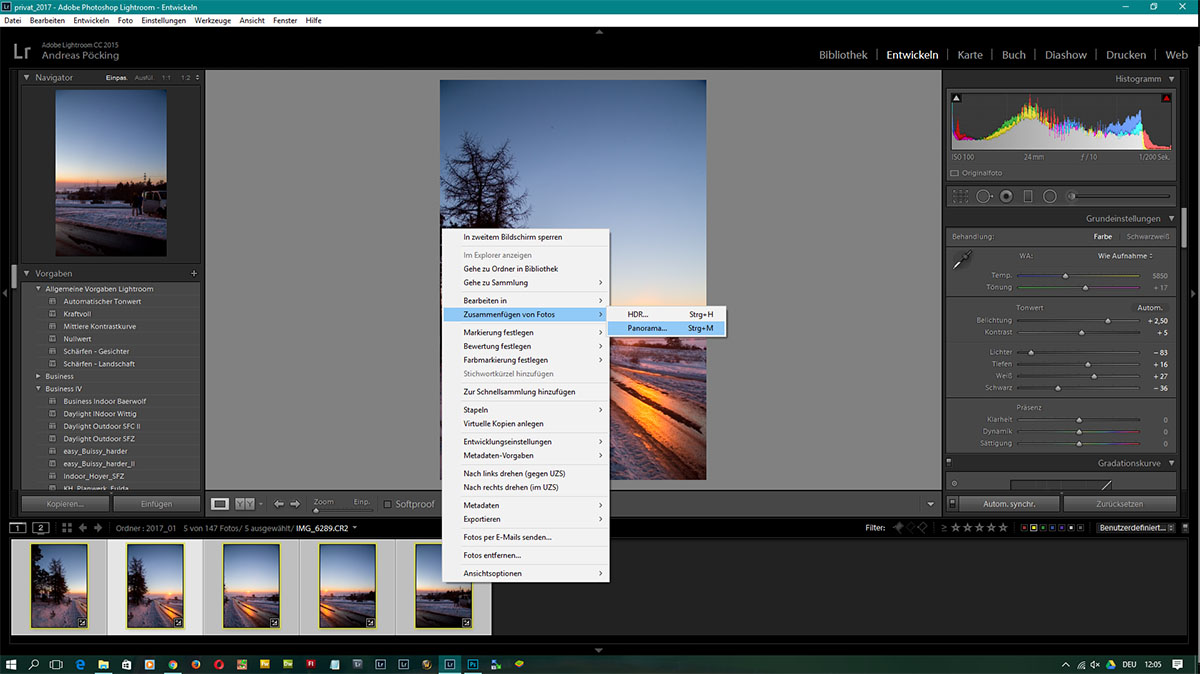The width and height of the screenshot is (1200, 674).
Task: Open the WA 'Wie Aufnahme' dropdown
Action: 1122,256
